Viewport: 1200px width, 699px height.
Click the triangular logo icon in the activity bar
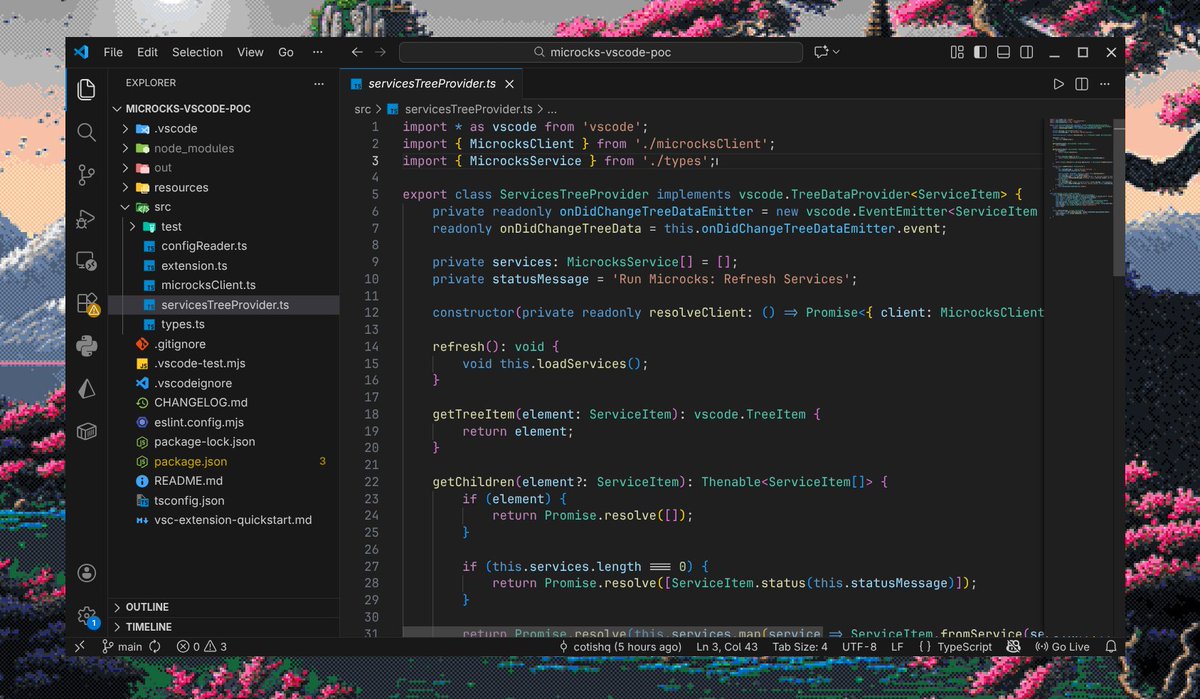pos(87,389)
